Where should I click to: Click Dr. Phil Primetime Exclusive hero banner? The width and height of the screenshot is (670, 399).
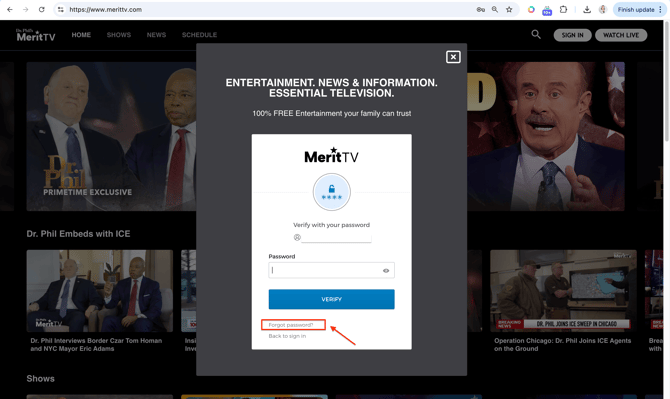[112, 136]
